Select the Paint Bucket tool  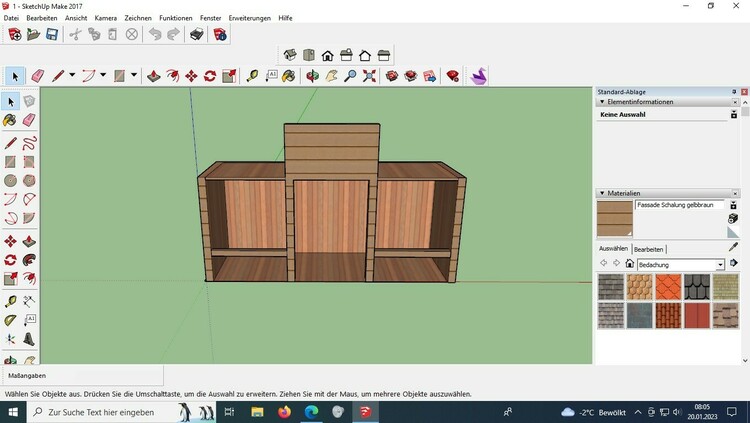coord(289,76)
